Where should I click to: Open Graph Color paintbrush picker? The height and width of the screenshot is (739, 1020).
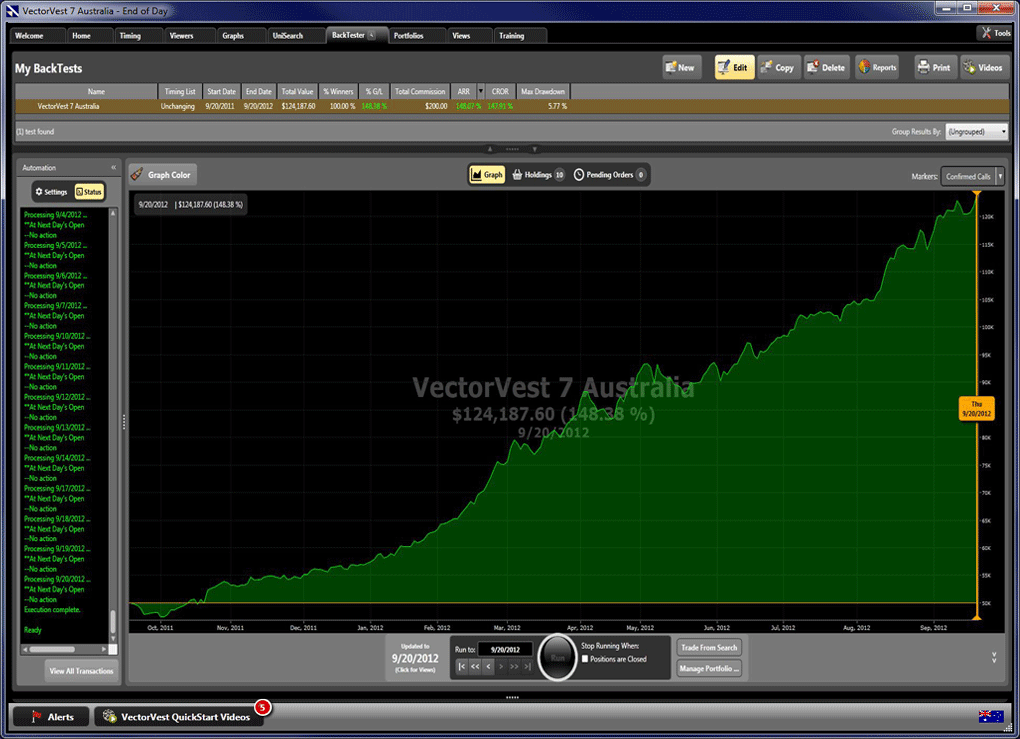coord(162,175)
